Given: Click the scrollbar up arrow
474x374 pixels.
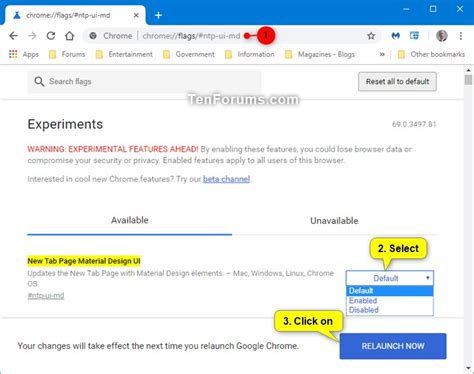Looking at the screenshot, I should [x=468, y=70].
